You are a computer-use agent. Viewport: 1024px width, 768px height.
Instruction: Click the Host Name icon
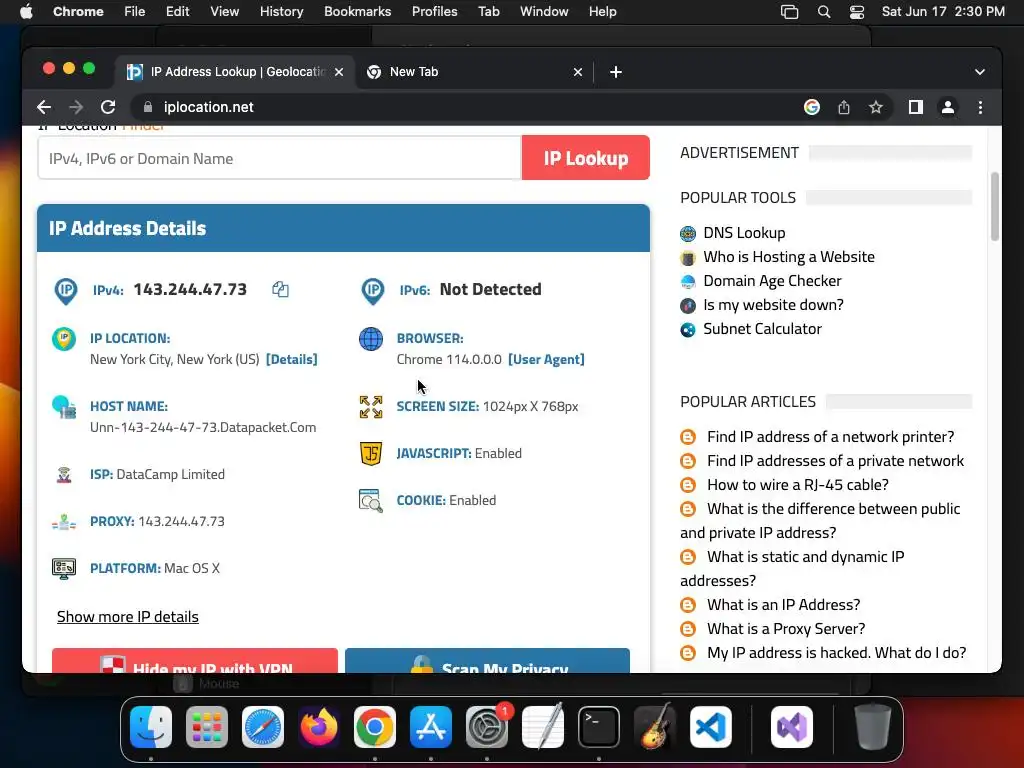pyautogui.click(x=64, y=407)
